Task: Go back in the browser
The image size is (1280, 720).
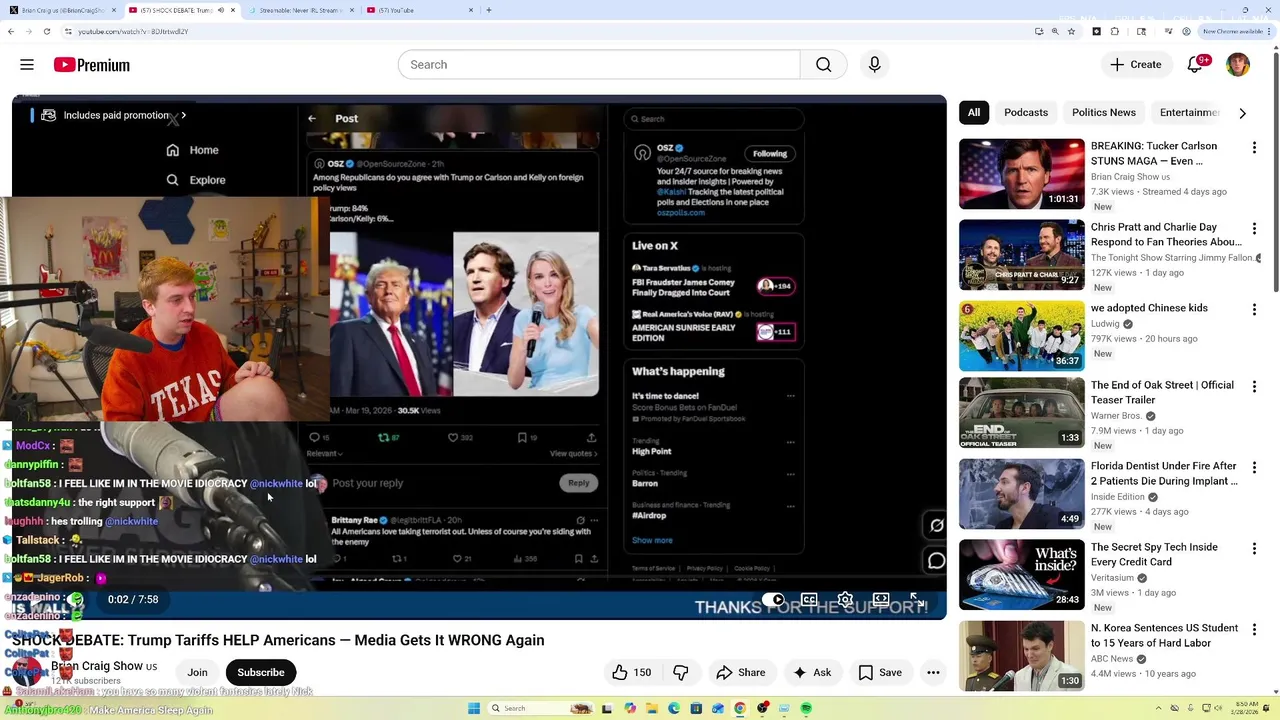Action: [x=11, y=31]
